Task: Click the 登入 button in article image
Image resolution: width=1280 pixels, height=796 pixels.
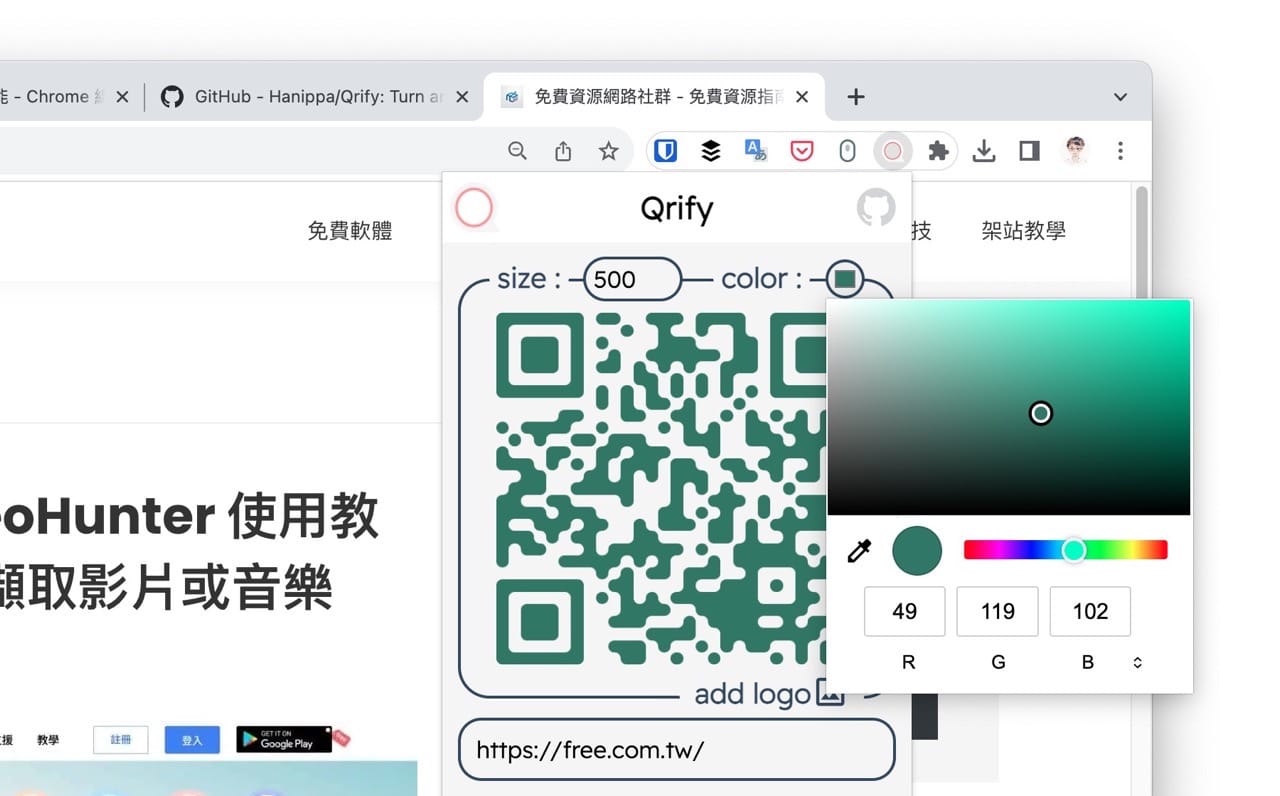Action: (192, 740)
